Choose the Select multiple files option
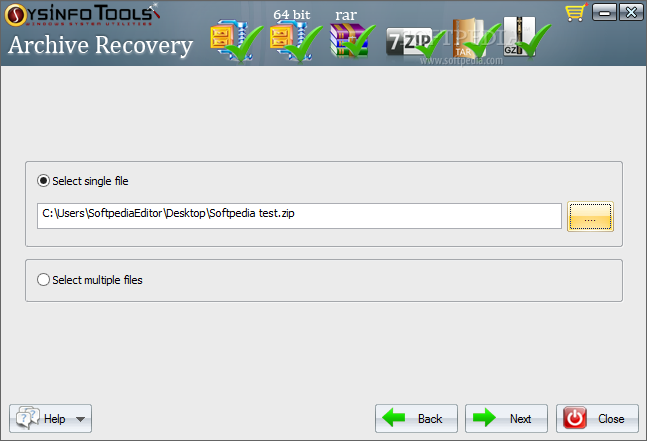The image size is (647, 441). click(90, 280)
